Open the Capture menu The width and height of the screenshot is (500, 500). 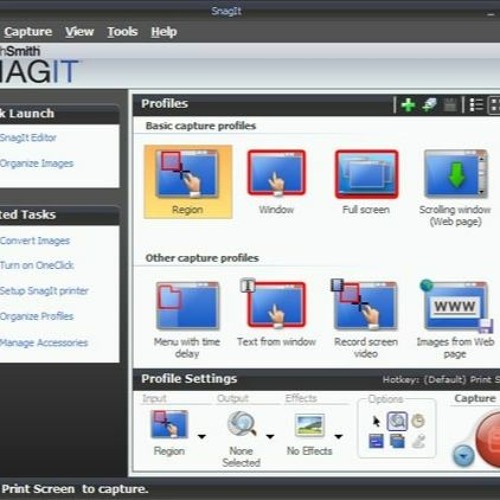coord(28,32)
